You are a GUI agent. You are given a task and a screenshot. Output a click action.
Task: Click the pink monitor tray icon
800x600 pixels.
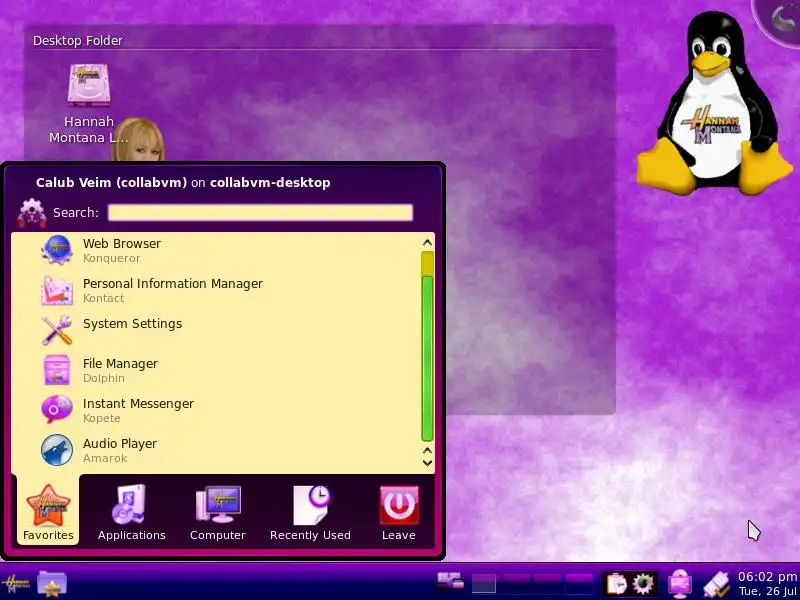(680, 584)
